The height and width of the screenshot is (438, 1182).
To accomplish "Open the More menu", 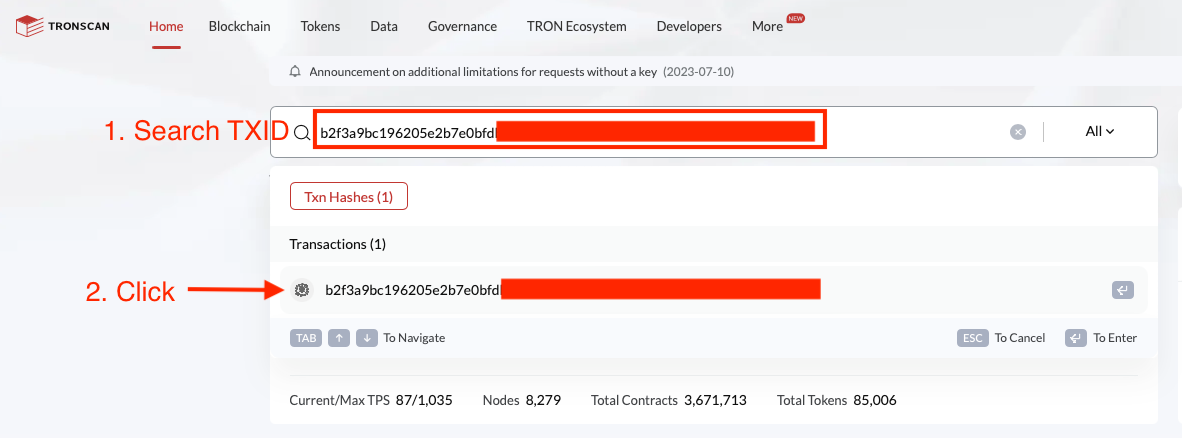I will tap(767, 26).
